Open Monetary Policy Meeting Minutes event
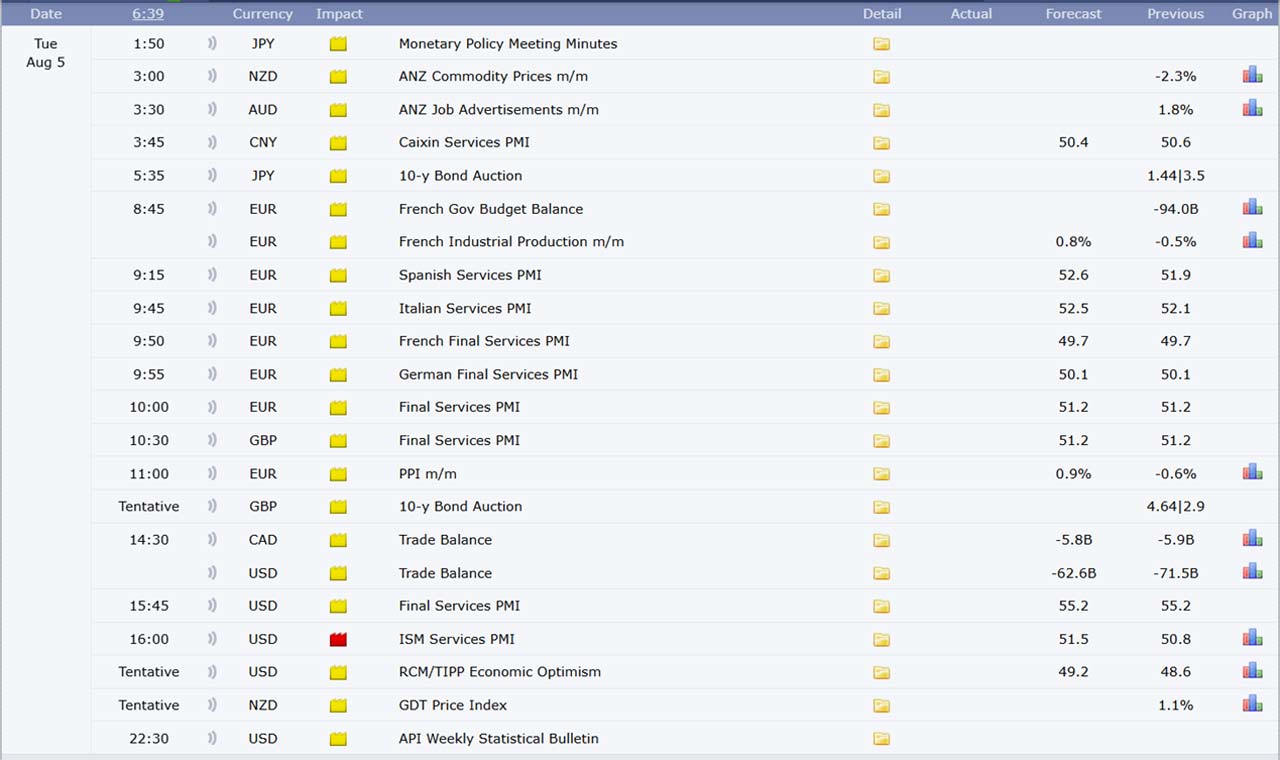Image resolution: width=1280 pixels, height=760 pixels. click(x=507, y=44)
